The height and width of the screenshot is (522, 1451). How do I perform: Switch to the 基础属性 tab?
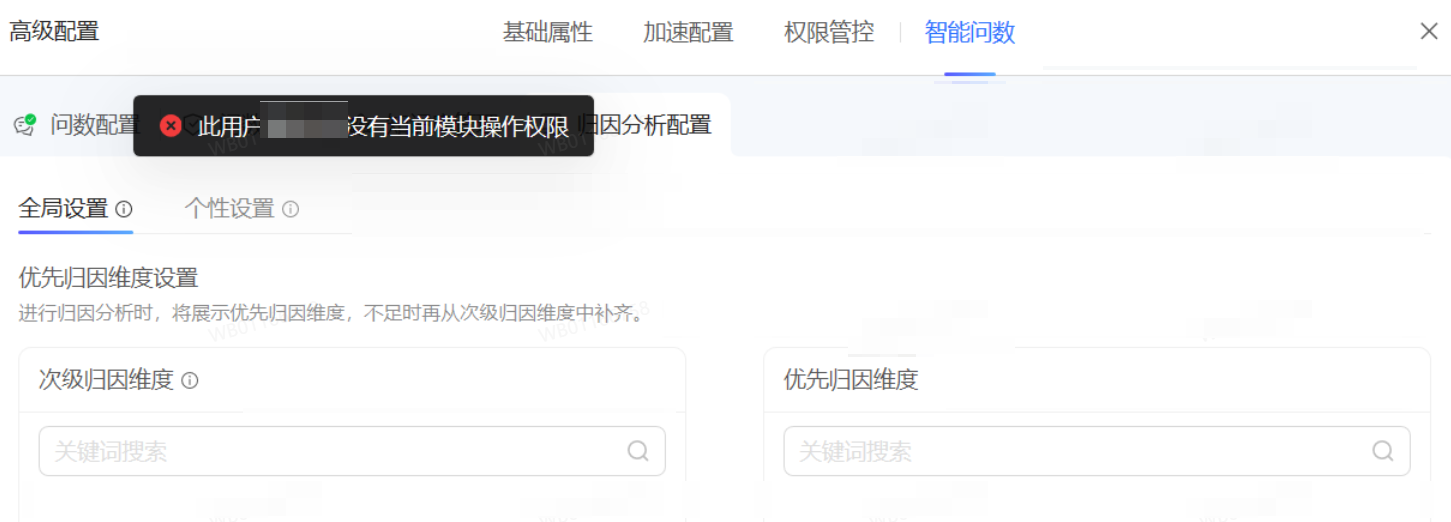coord(547,32)
